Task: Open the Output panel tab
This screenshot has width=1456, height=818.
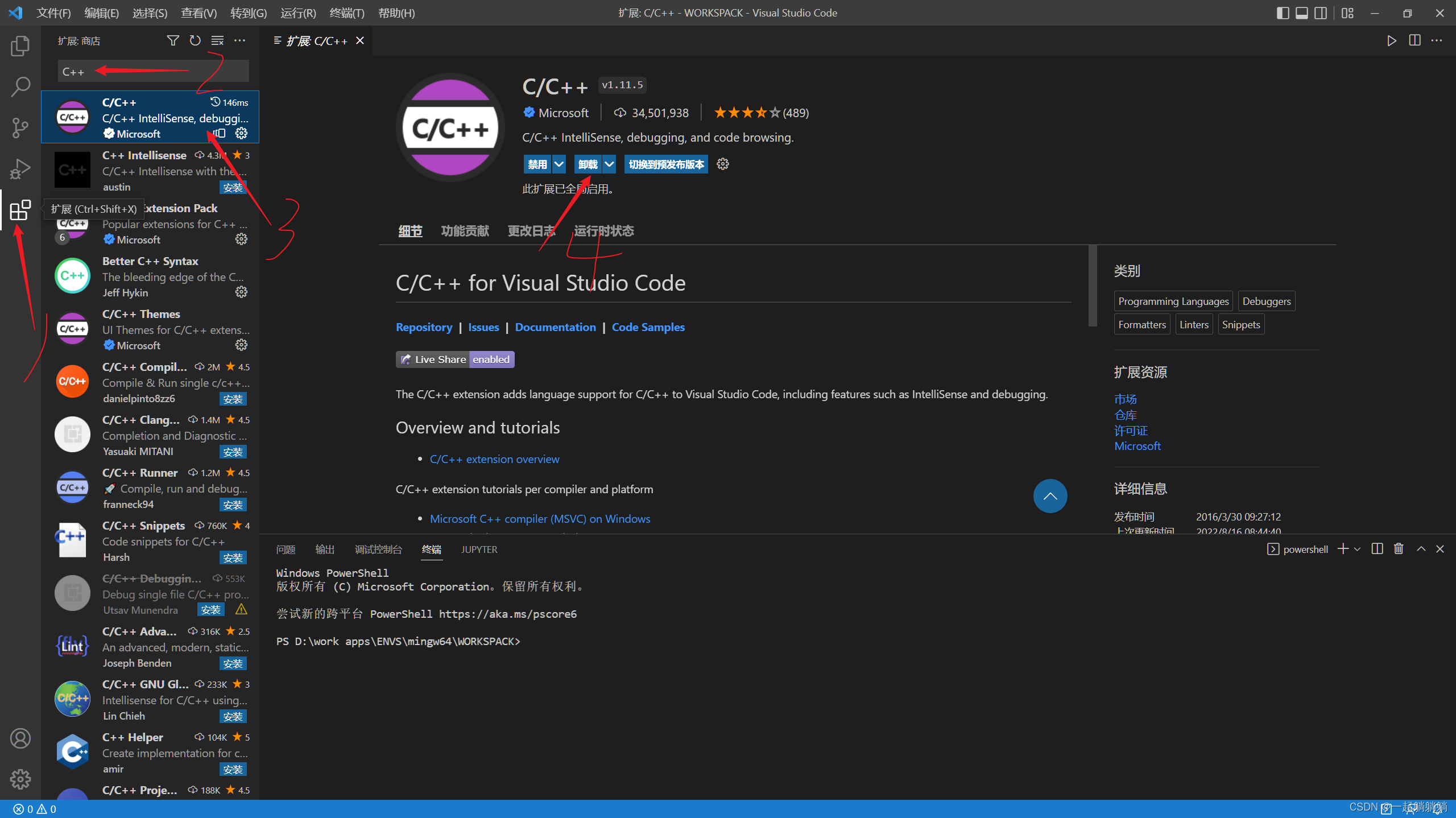Action: click(x=325, y=550)
